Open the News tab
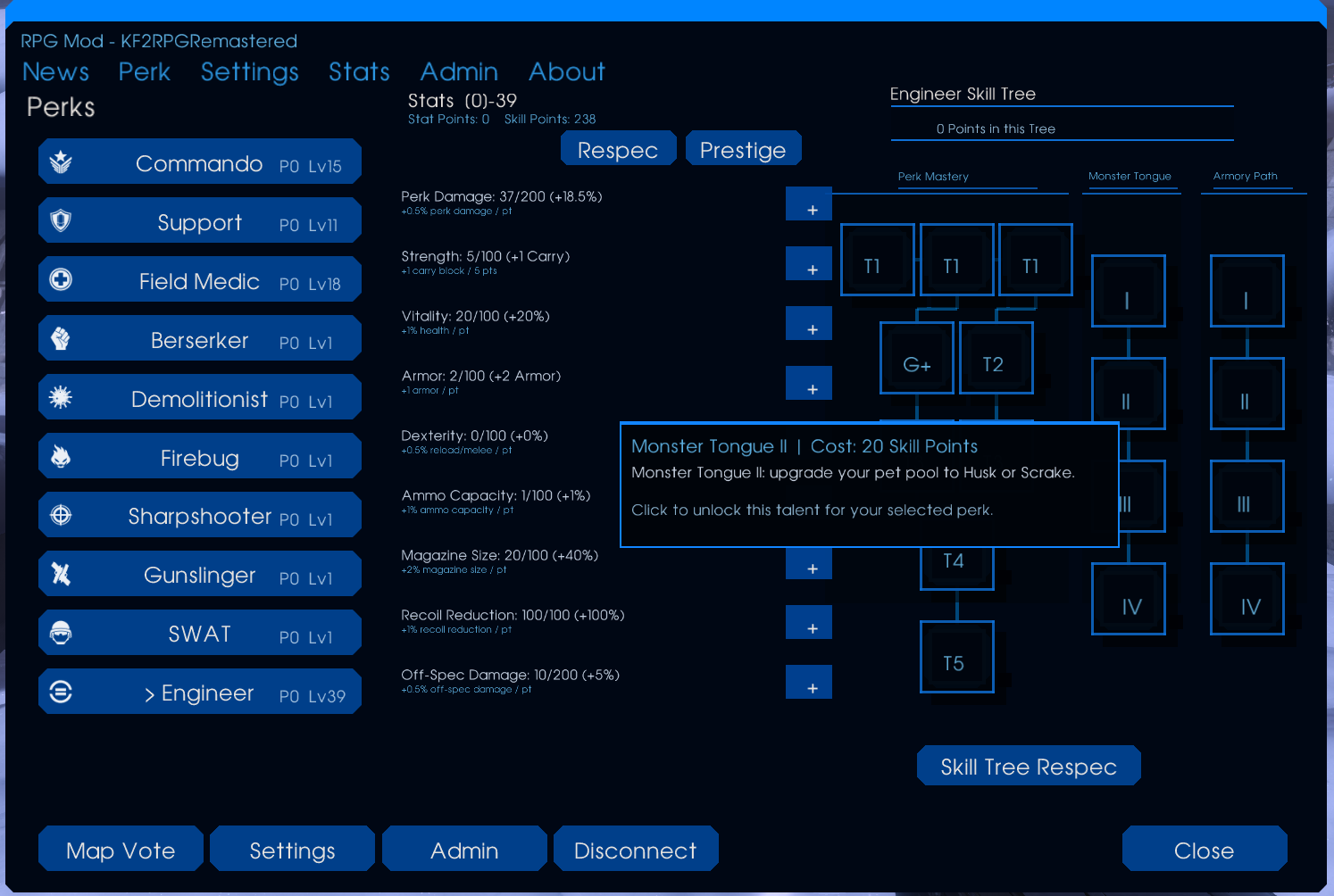1334x896 pixels. [55, 71]
